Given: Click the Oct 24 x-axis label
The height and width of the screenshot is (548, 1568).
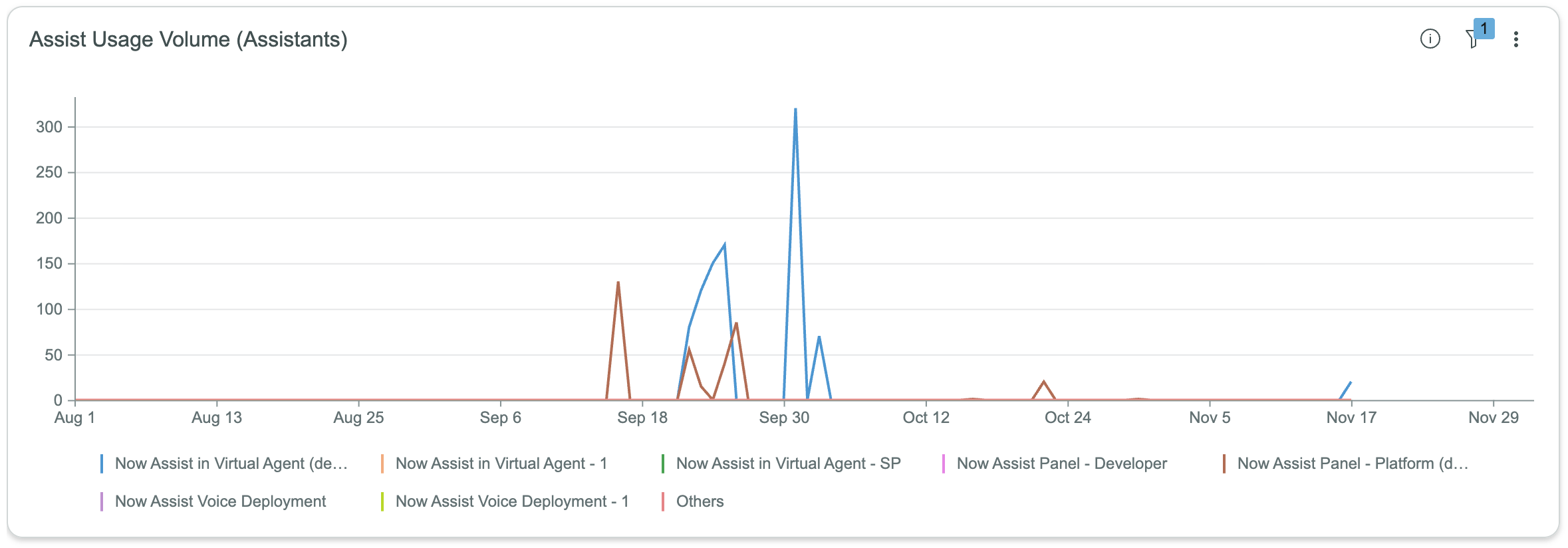Looking at the screenshot, I should pos(1068,418).
